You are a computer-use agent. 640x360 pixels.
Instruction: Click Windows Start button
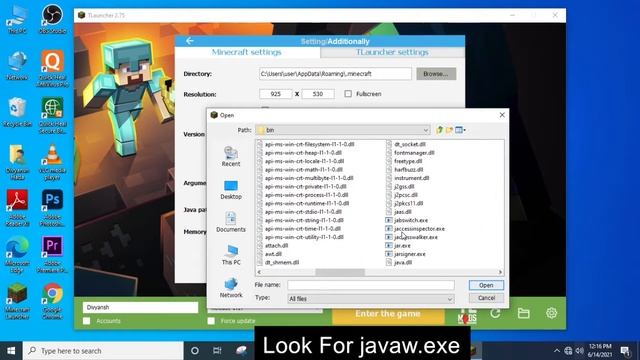(x=11, y=351)
